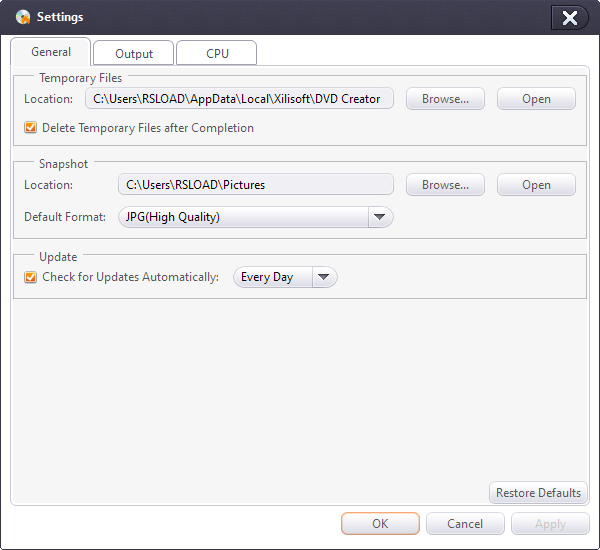Open the CPU tab

(x=217, y=53)
